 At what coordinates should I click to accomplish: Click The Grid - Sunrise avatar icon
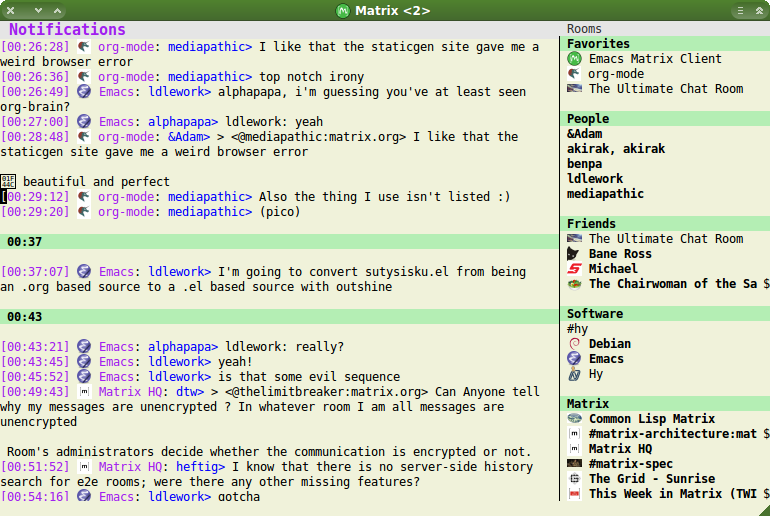click(574, 479)
